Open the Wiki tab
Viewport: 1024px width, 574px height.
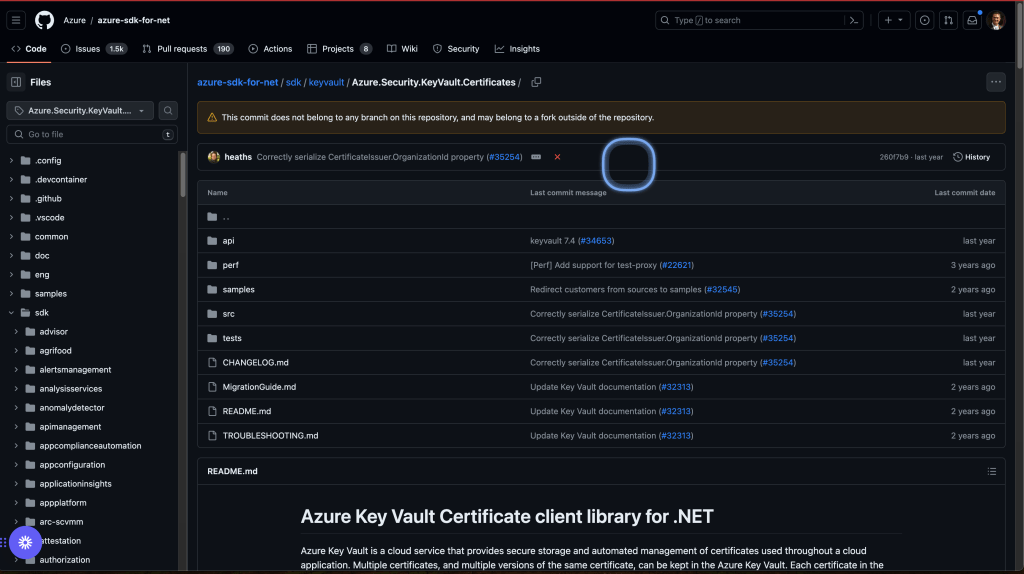pyautogui.click(x=402, y=49)
